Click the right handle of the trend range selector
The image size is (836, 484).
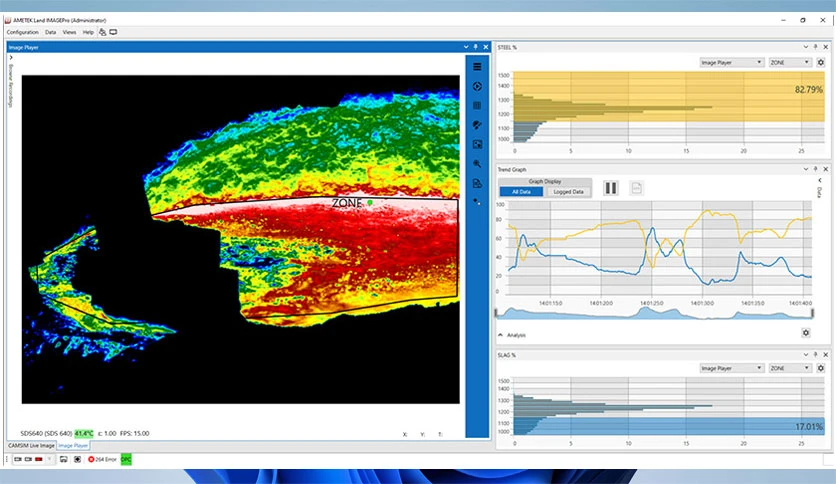[x=813, y=313]
